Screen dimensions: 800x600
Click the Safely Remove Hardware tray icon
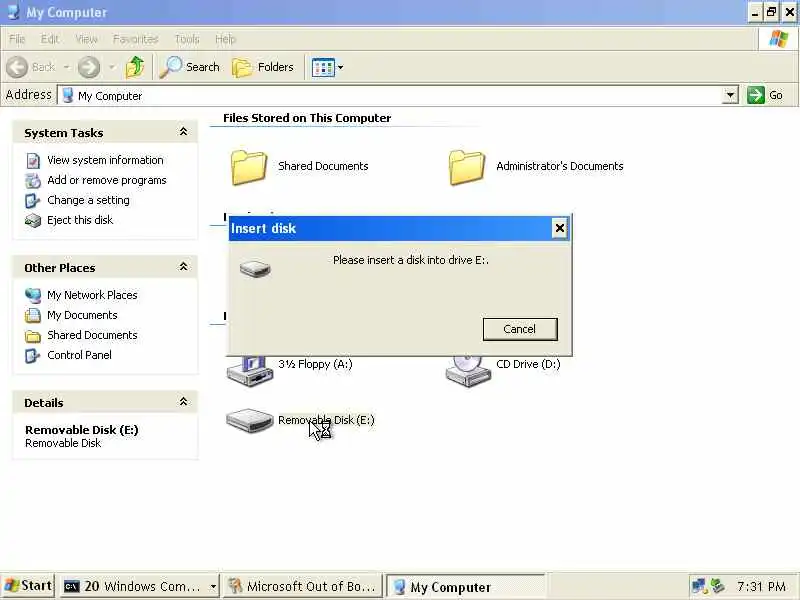point(718,586)
